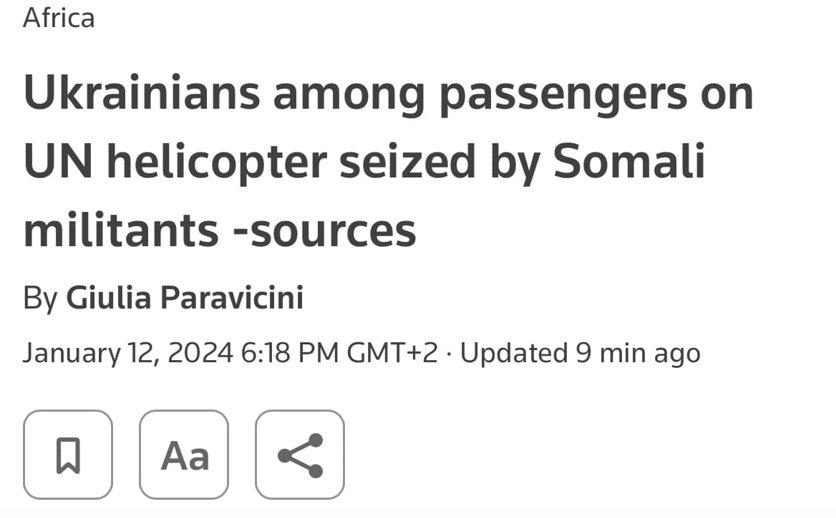Click the "Updated 9 min ago" label

click(580, 352)
